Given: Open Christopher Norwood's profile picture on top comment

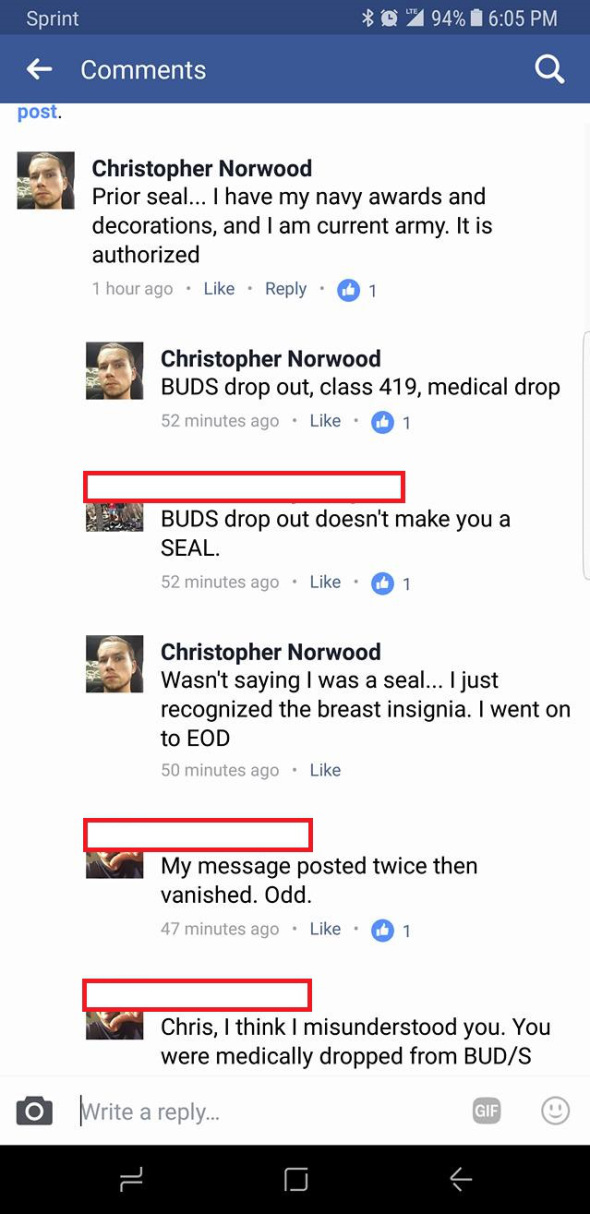Looking at the screenshot, I should click(46, 181).
